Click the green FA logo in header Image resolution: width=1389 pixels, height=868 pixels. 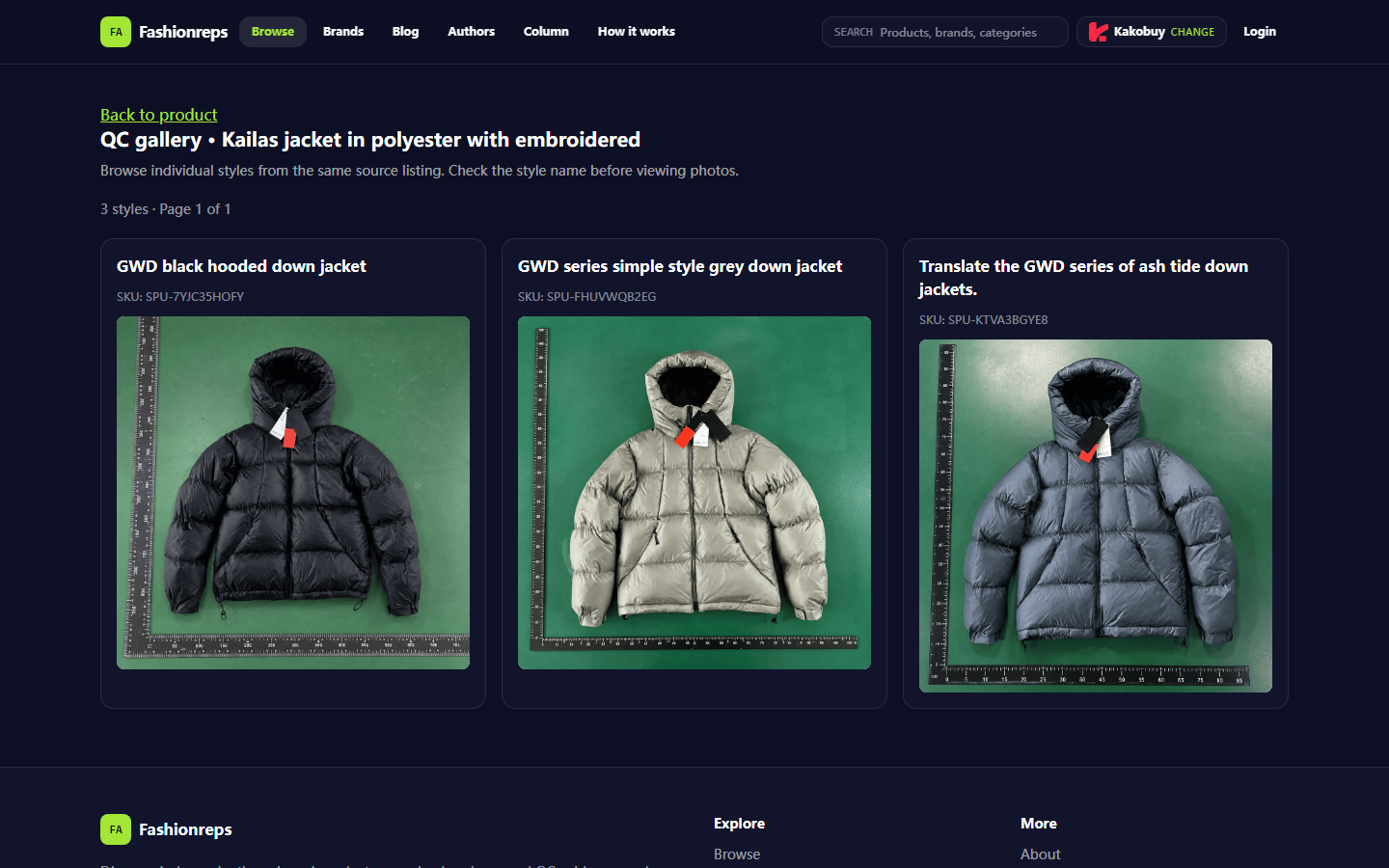click(116, 32)
